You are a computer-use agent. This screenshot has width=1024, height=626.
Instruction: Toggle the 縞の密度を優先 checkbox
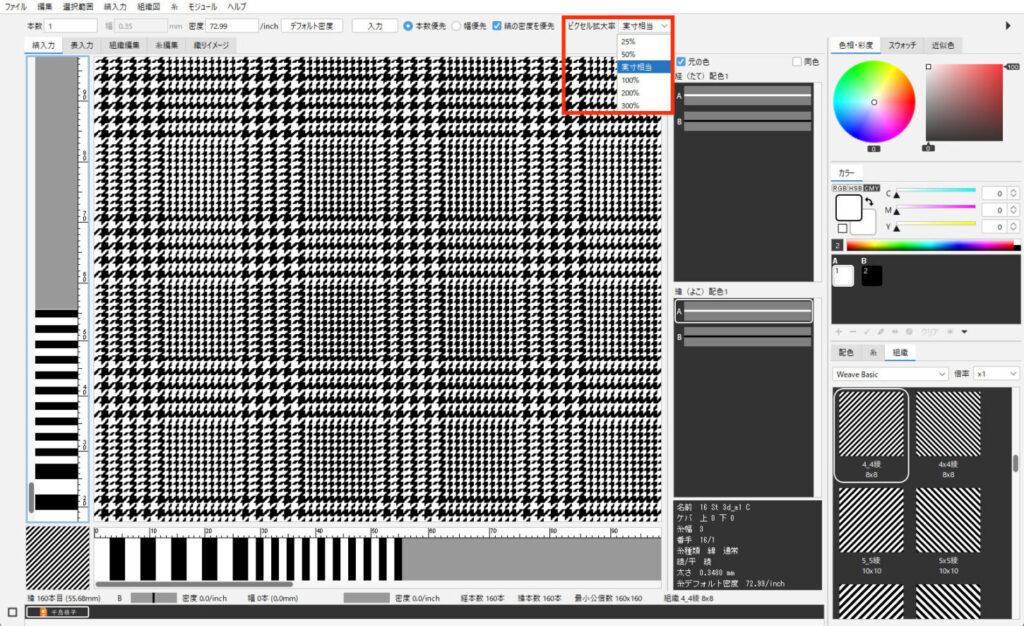[497, 26]
